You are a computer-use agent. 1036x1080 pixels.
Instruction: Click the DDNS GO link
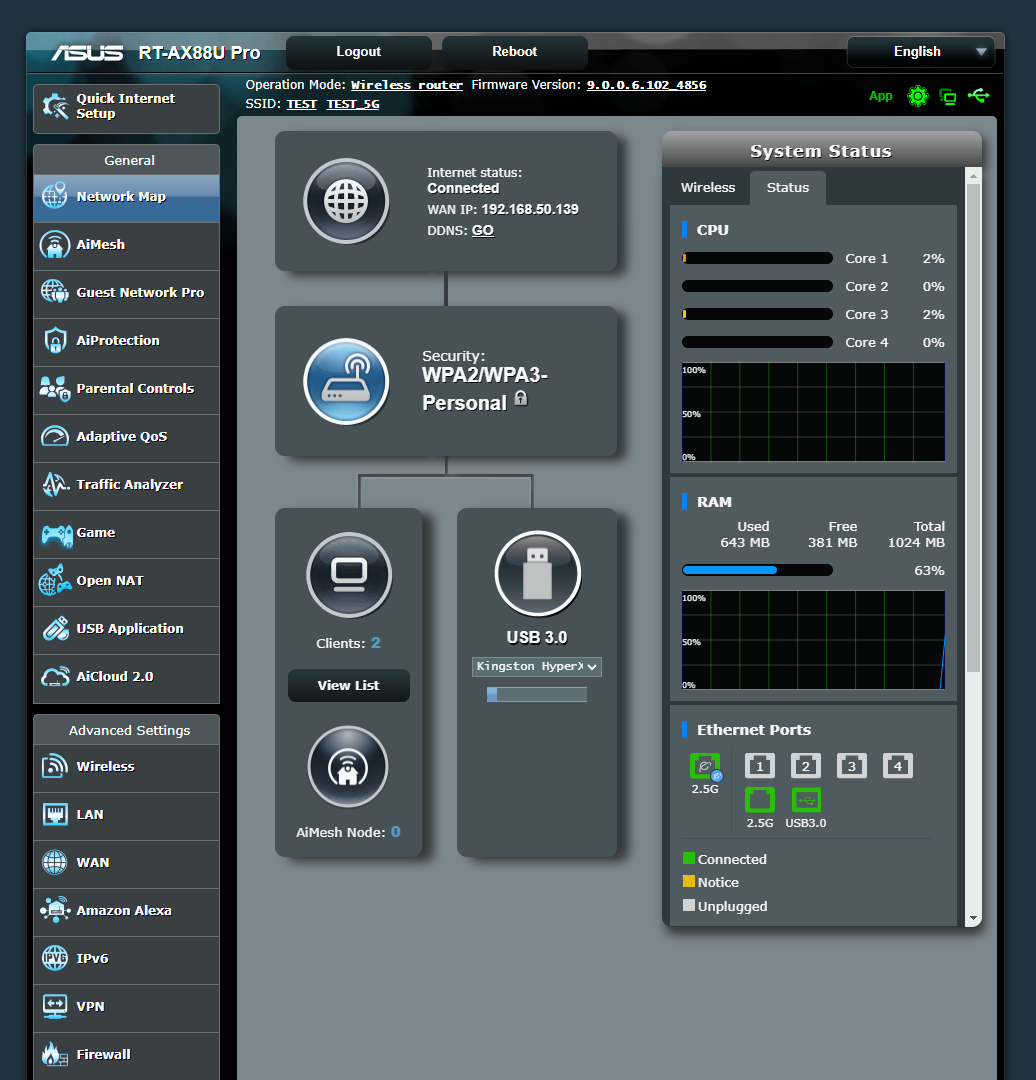[x=482, y=230]
